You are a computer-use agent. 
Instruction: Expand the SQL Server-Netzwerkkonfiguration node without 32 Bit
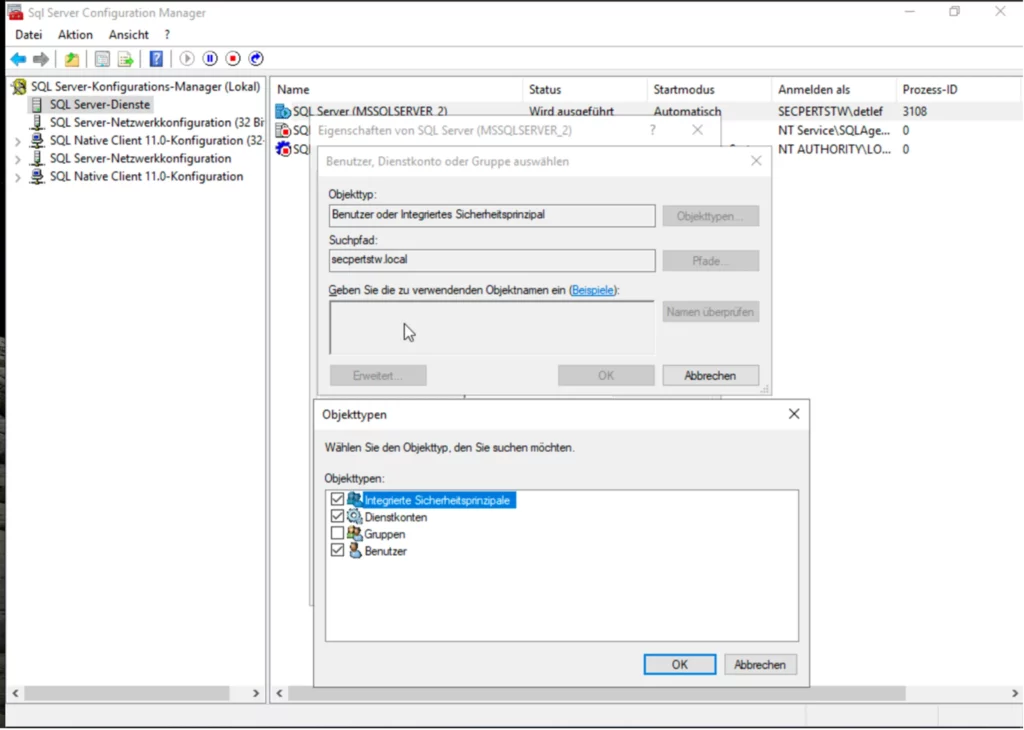tap(18, 159)
